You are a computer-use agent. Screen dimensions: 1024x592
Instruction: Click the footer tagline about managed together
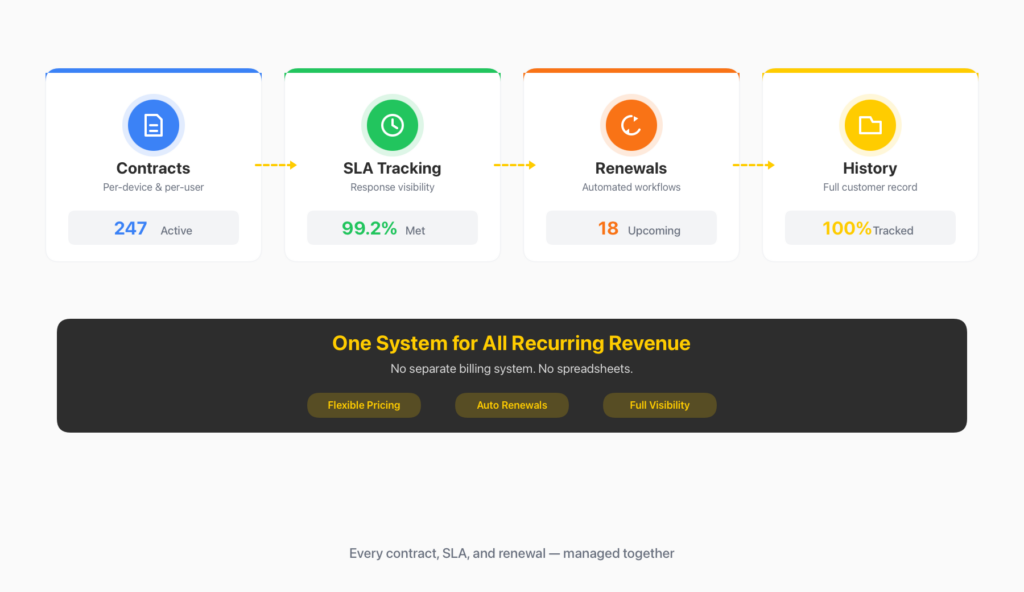coord(511,553)
